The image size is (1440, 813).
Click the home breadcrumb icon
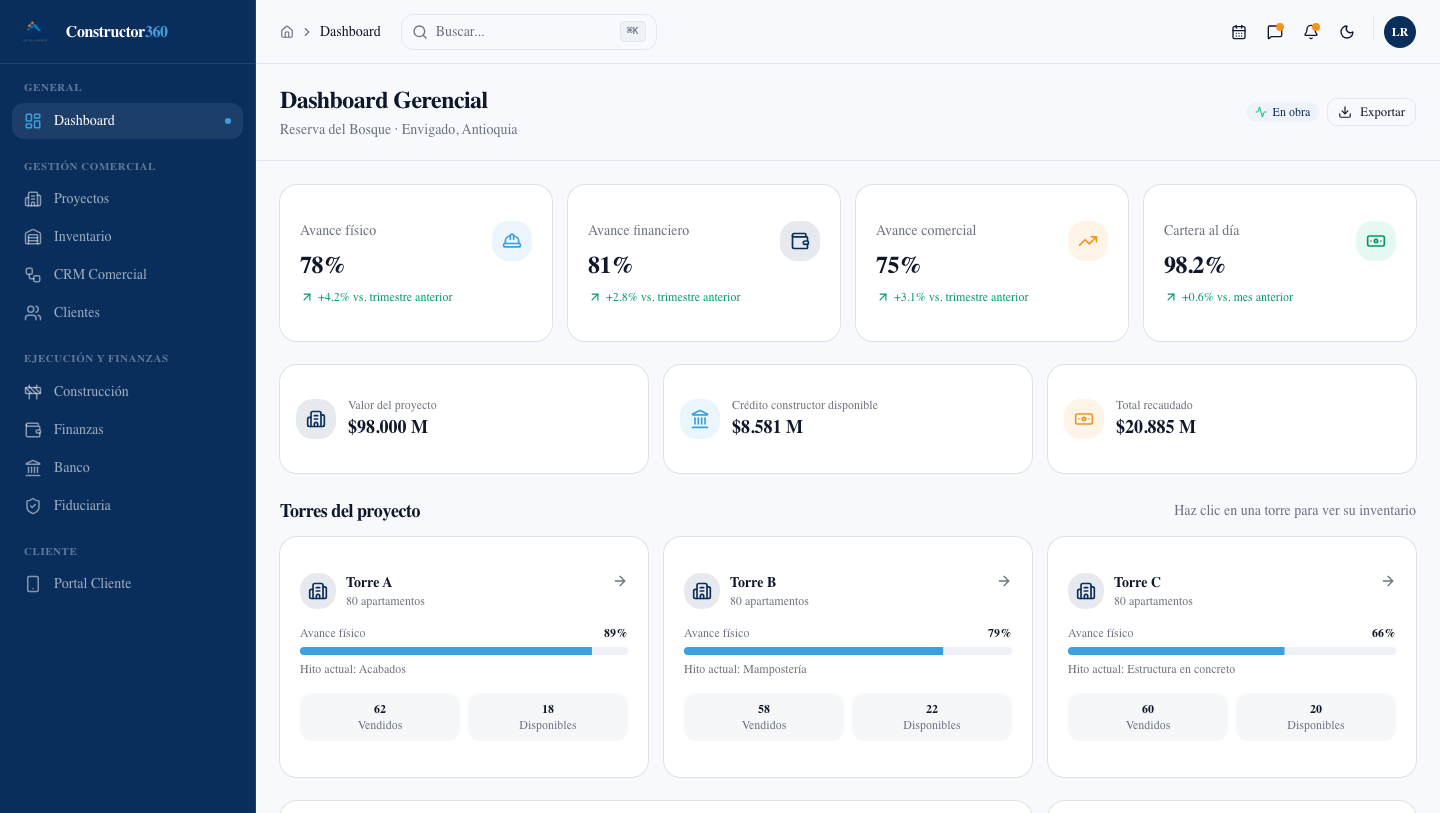287,32
